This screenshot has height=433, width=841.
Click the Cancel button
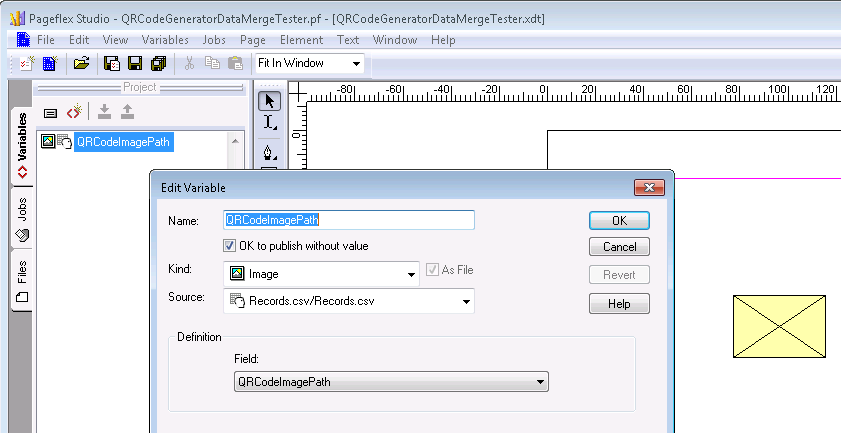tap(619, 247)
